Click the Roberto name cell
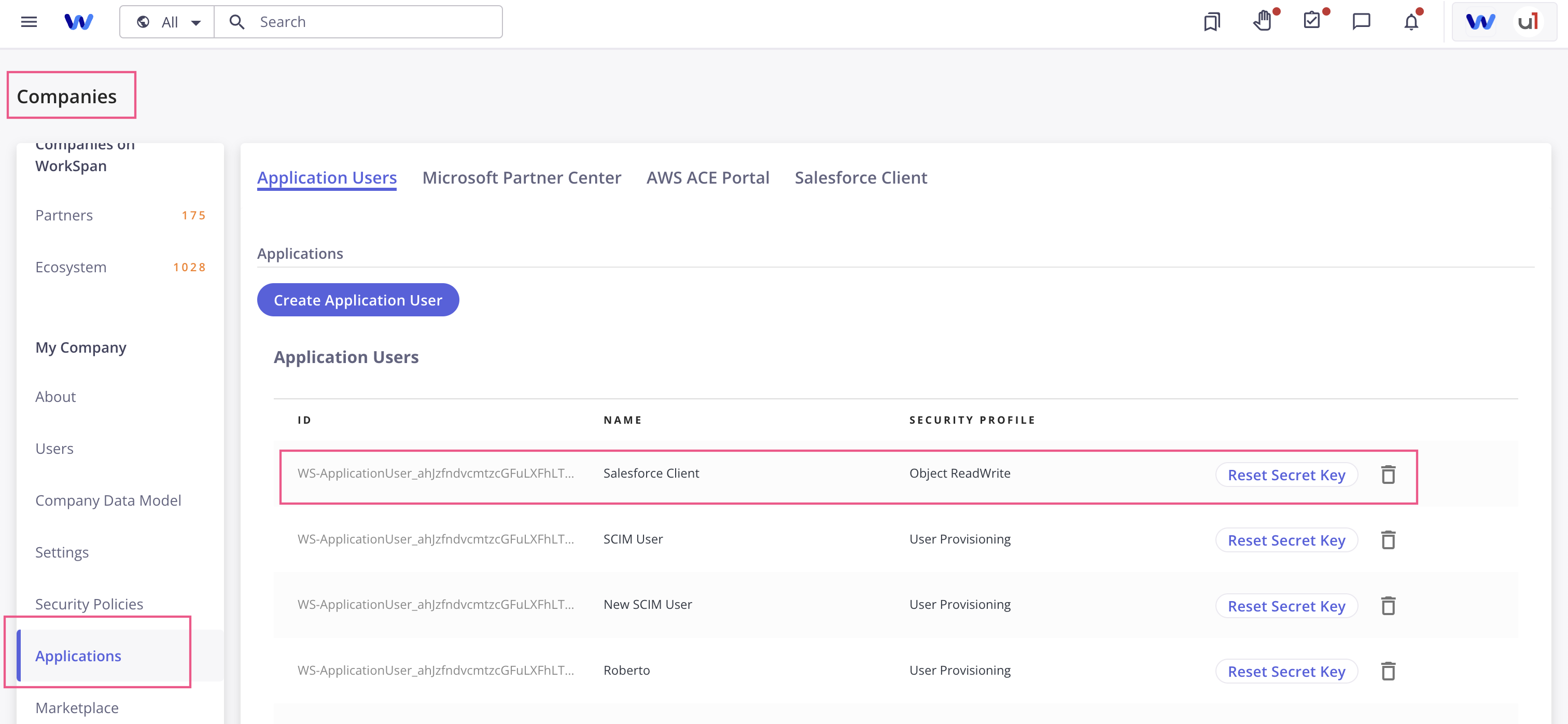The height and width of the screenshot is (724, 1568). tap(626, 671)
